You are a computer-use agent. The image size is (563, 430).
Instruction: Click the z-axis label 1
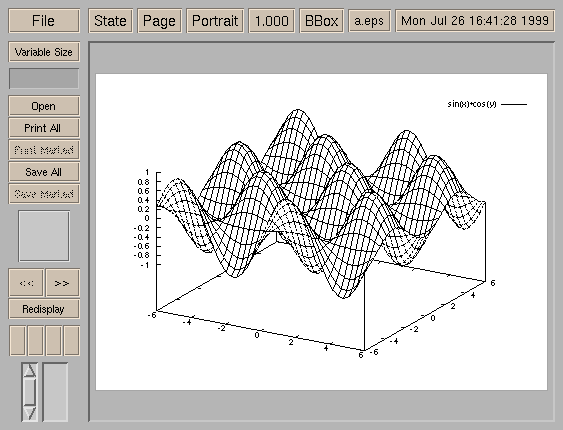point(147,172)
